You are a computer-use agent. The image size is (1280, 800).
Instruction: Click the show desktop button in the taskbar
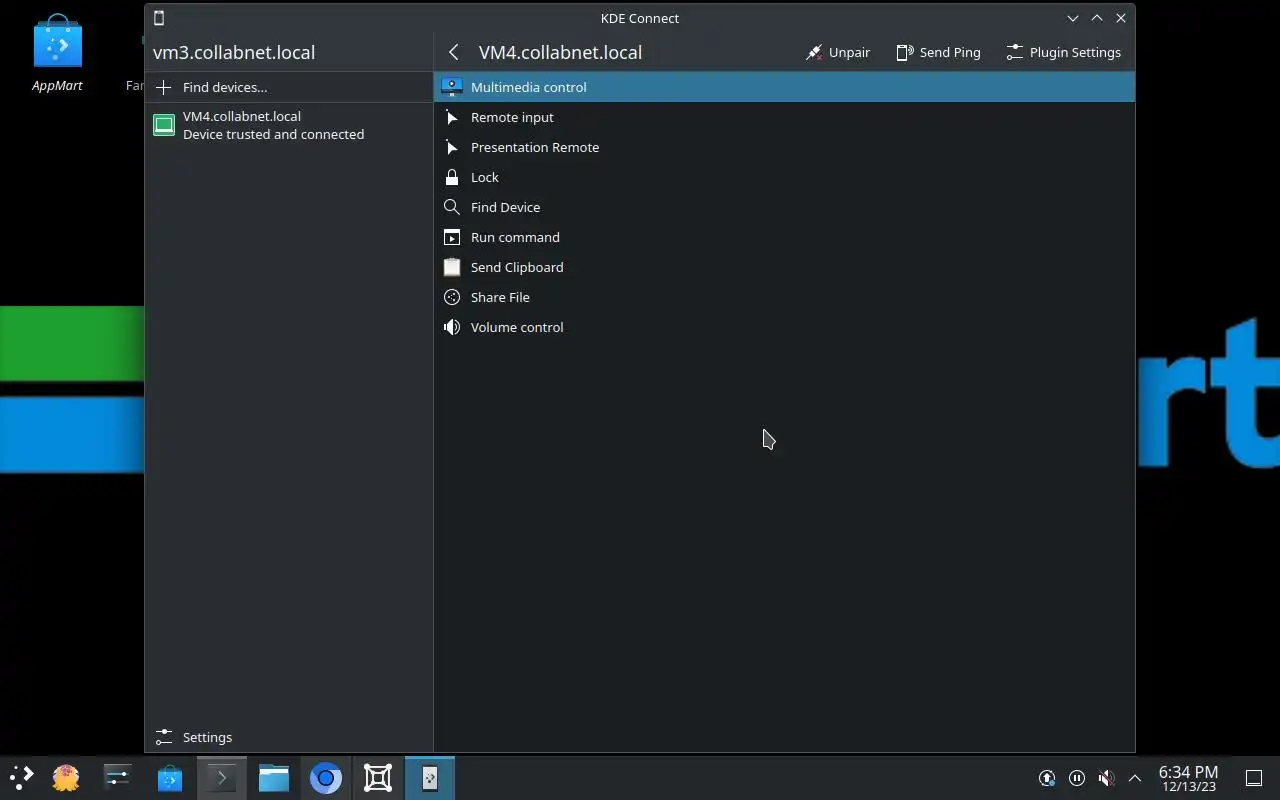[x=1253, y=777]
